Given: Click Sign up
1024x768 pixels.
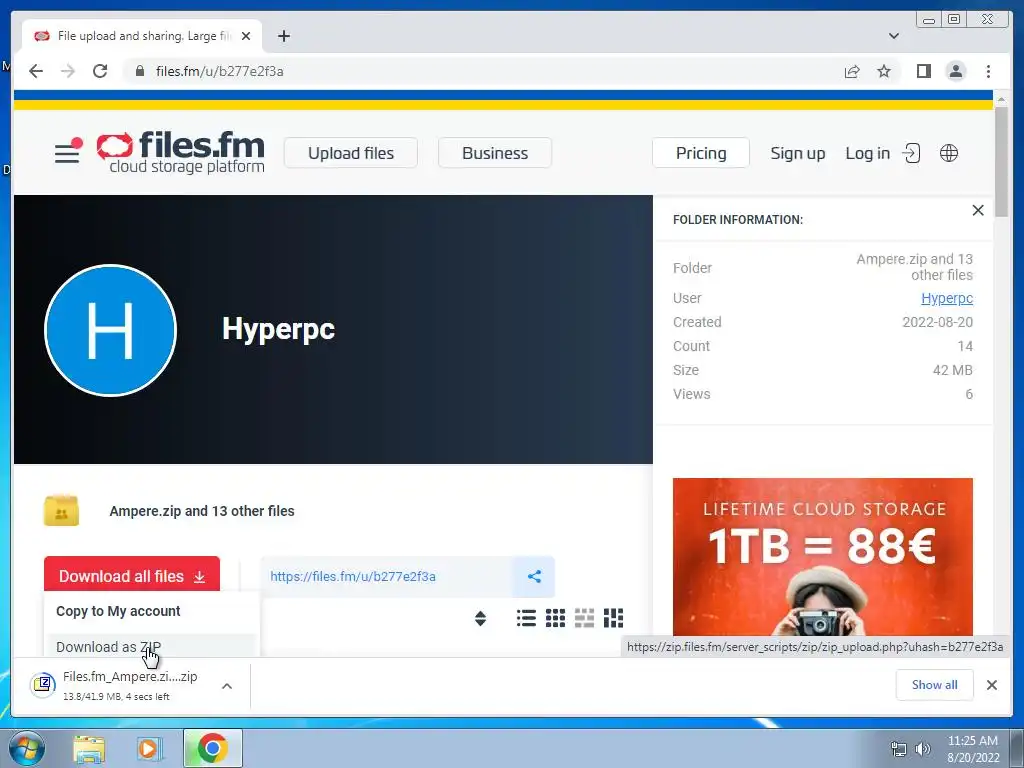Looking at the screenshot, I should [797, 153].
